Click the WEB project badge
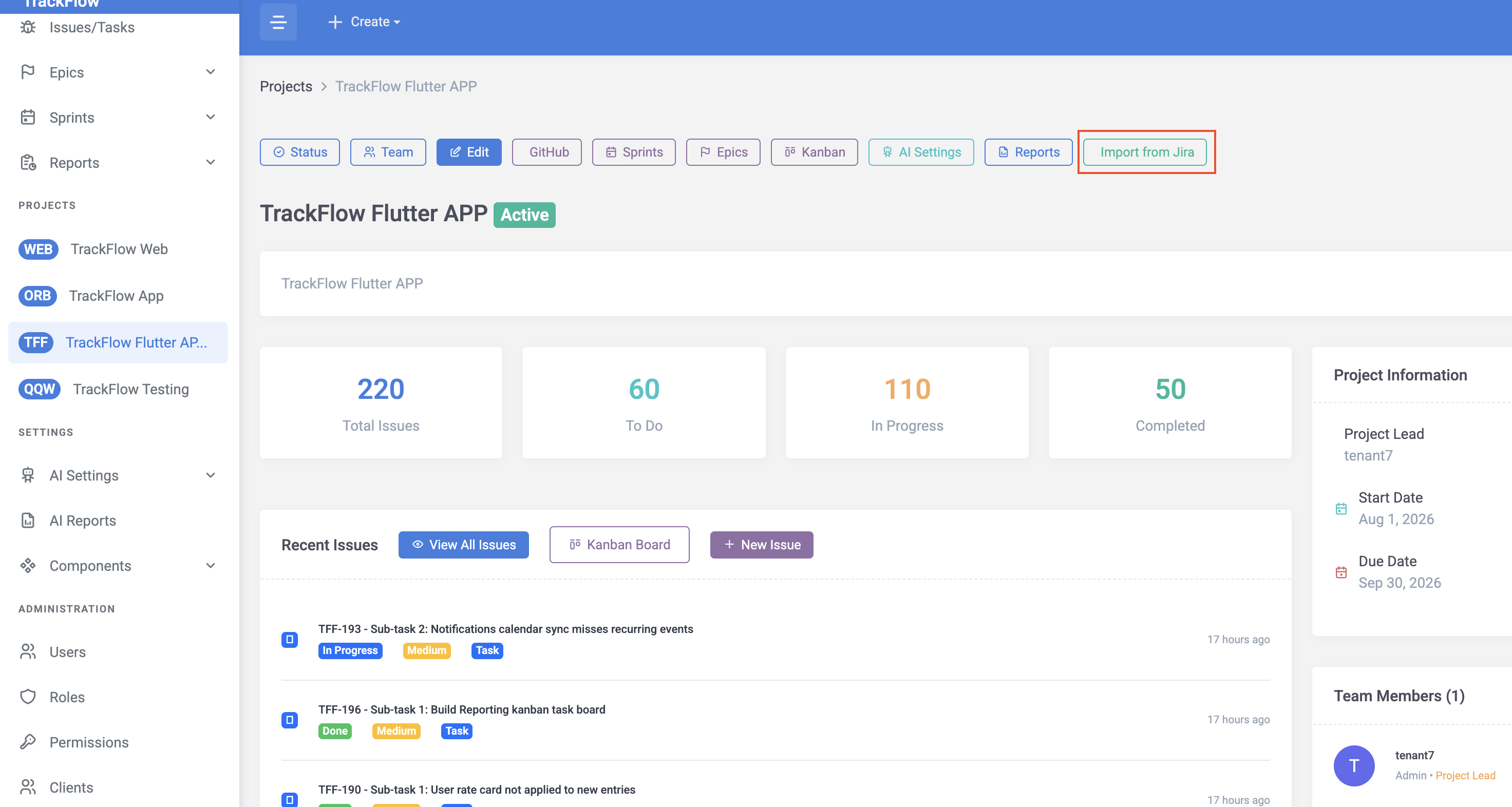This screenshot has width=1512, height=807. tap(38, 248)
